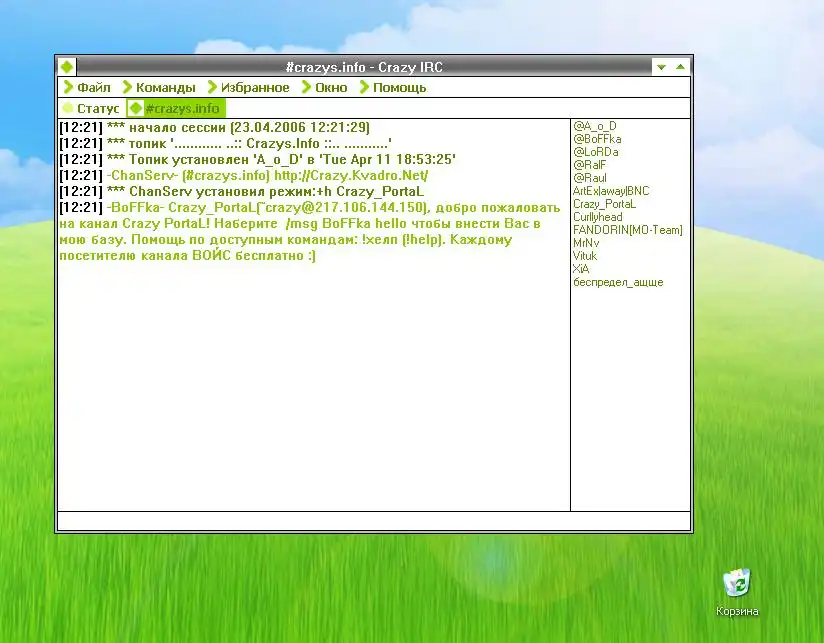The height and width of the screenshot is (643, 824).
Task: Switch to the Статус tab
Action: (98, 108)
